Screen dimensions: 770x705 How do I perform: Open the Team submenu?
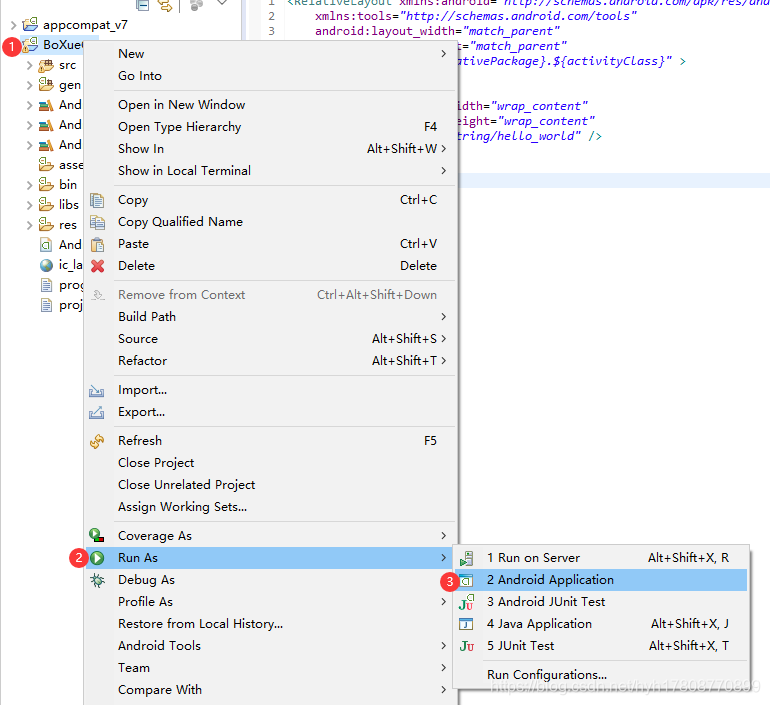[271, 668]
